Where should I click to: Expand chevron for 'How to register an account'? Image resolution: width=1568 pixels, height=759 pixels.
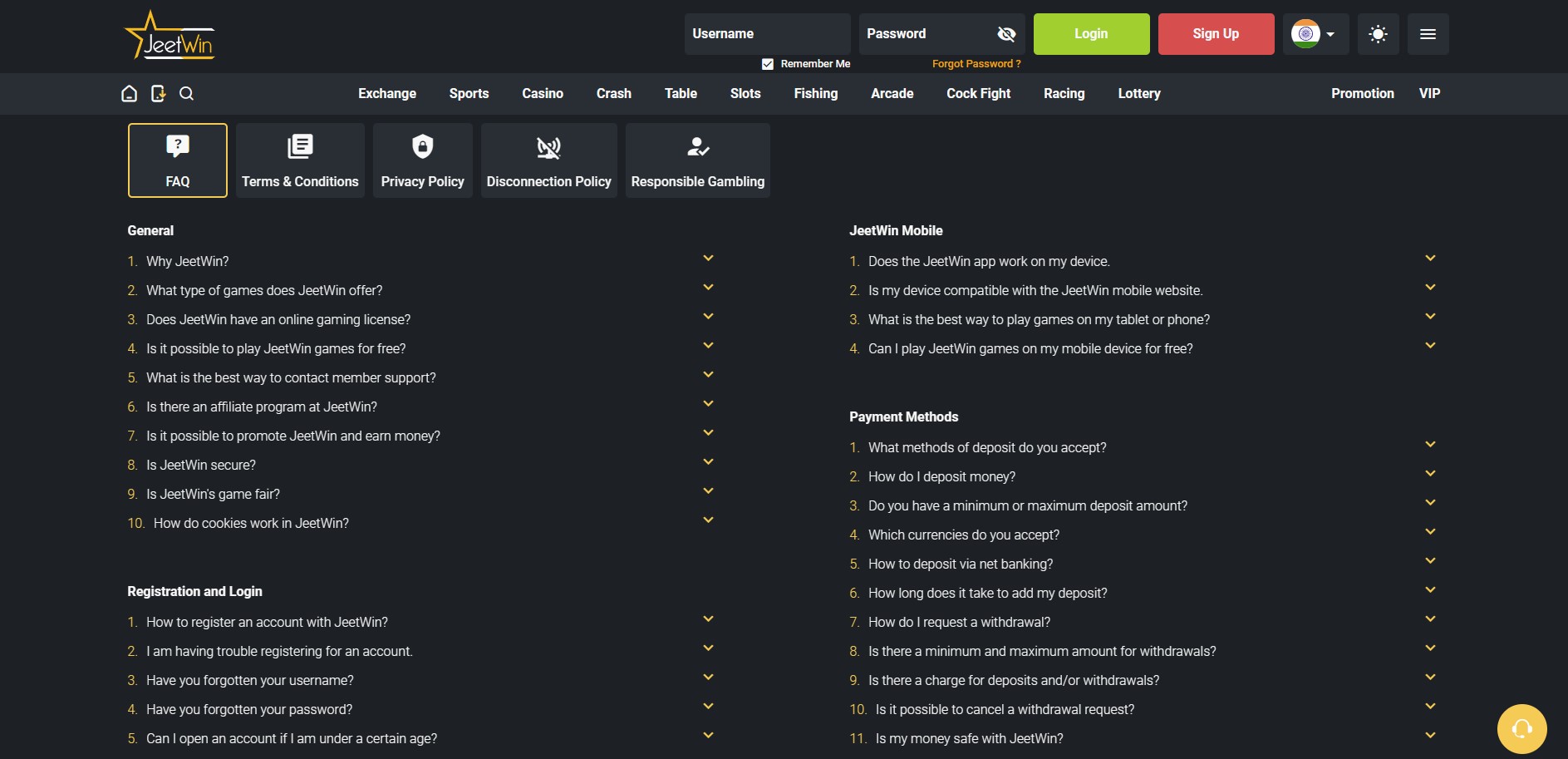coord(708,619)
